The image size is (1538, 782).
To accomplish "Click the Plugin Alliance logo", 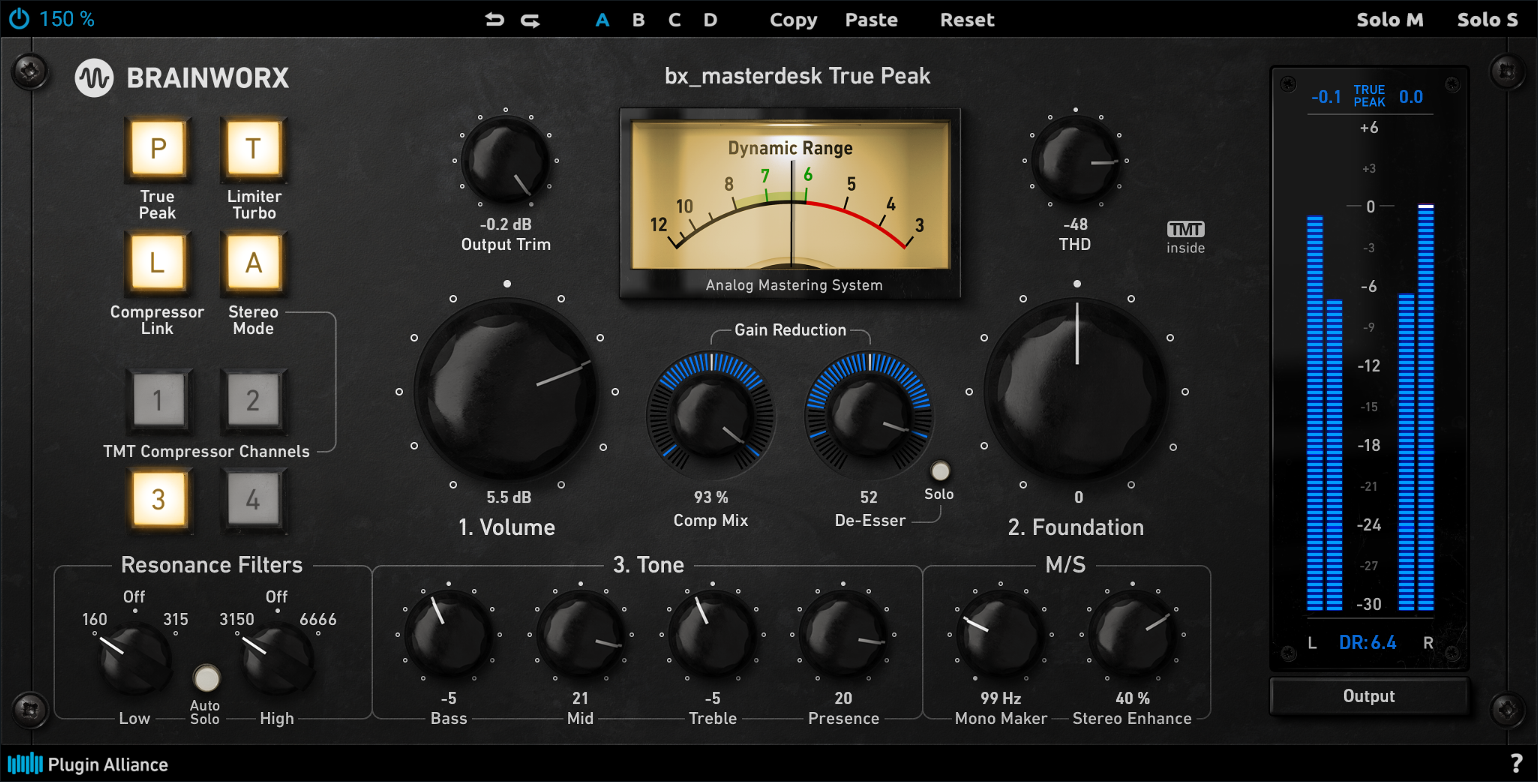I will click(88, 764).
